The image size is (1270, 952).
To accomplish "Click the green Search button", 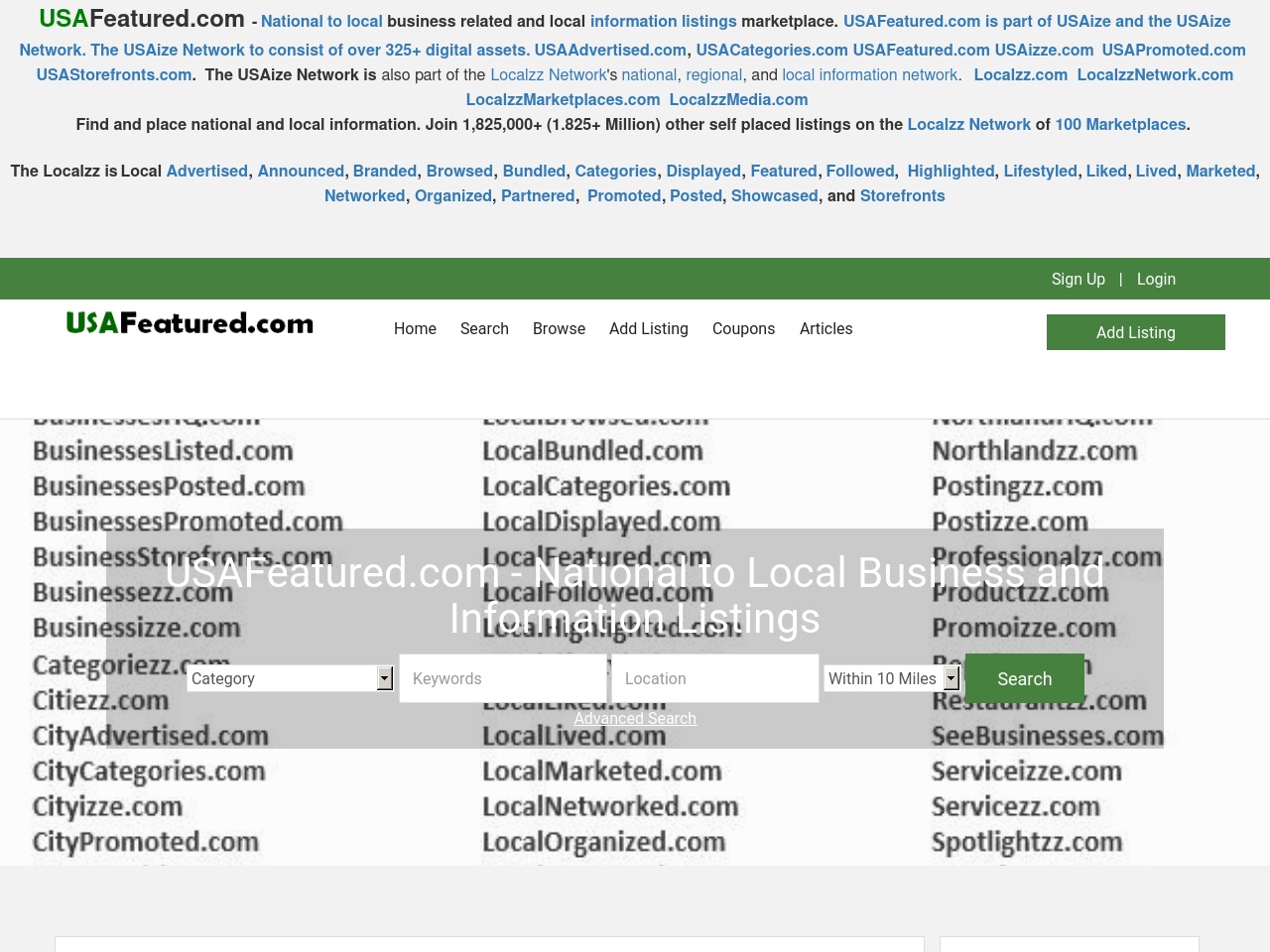I will pyautogui.click(x=1025, y=678).
